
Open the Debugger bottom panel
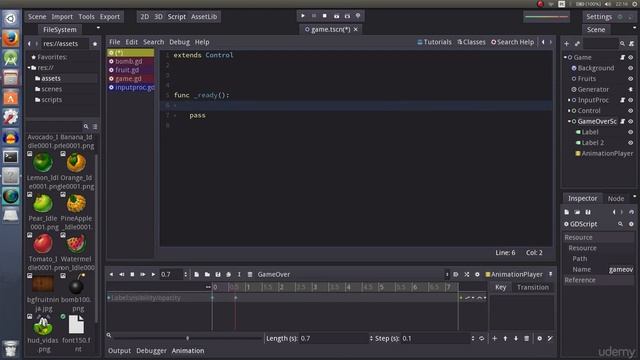pos(151,351)
